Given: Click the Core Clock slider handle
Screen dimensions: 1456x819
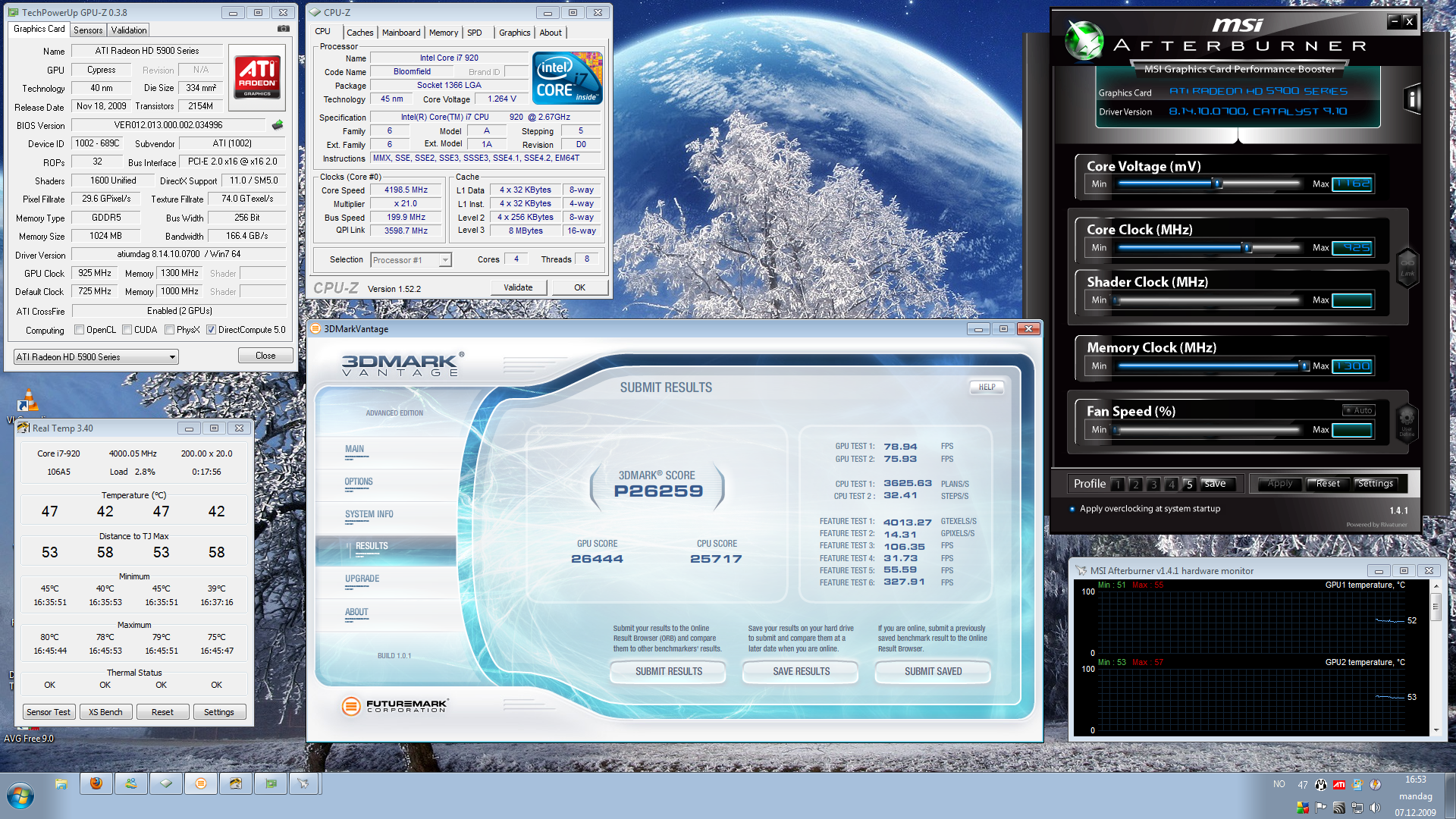Looking at the screenshot, I should pyautogui.click(x=1247, y=247).
